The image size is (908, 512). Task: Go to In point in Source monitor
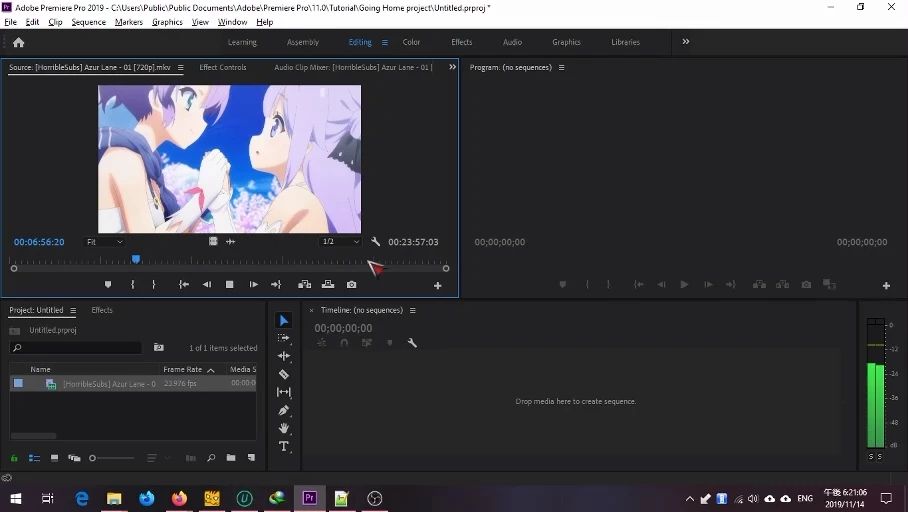coord(184,284)
